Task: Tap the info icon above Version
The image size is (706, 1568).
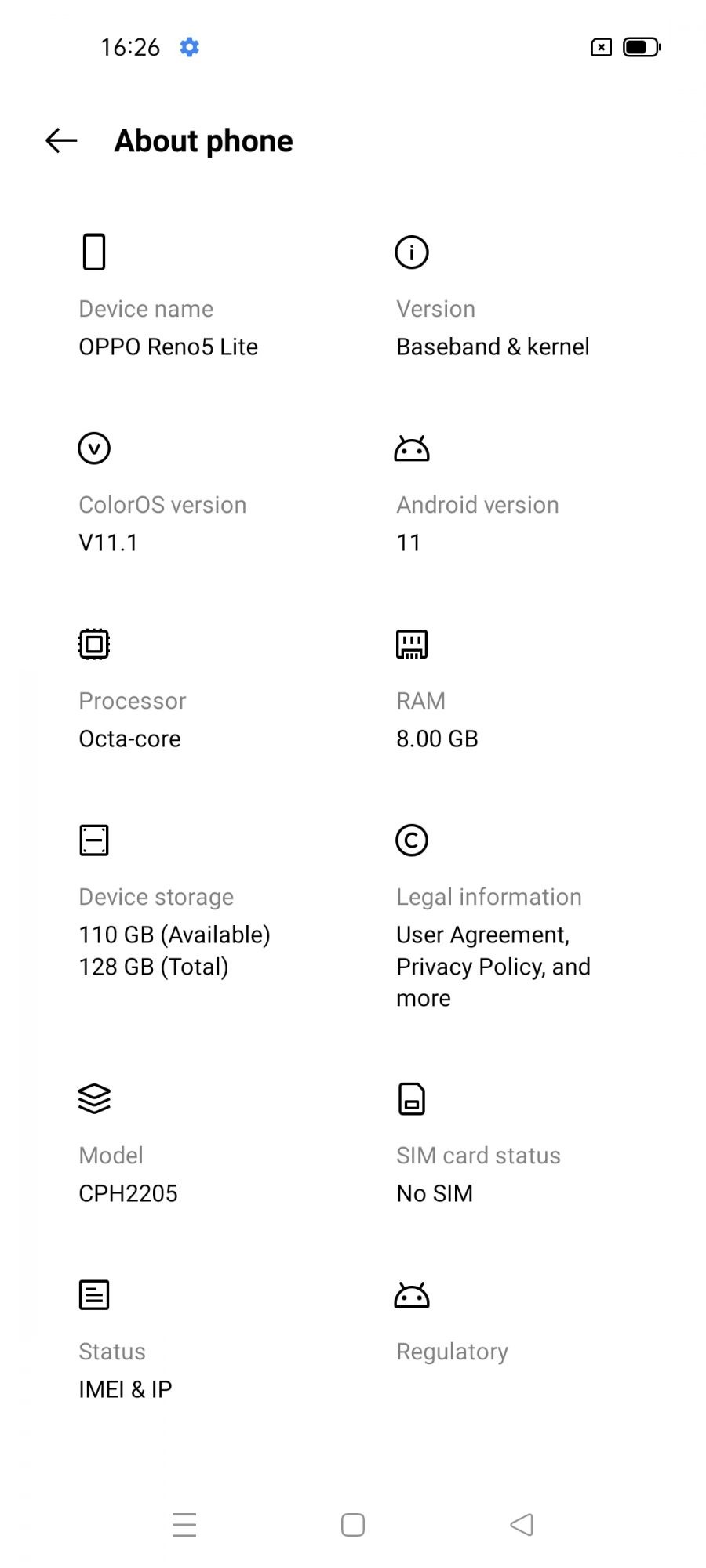Action: (412, 252)
